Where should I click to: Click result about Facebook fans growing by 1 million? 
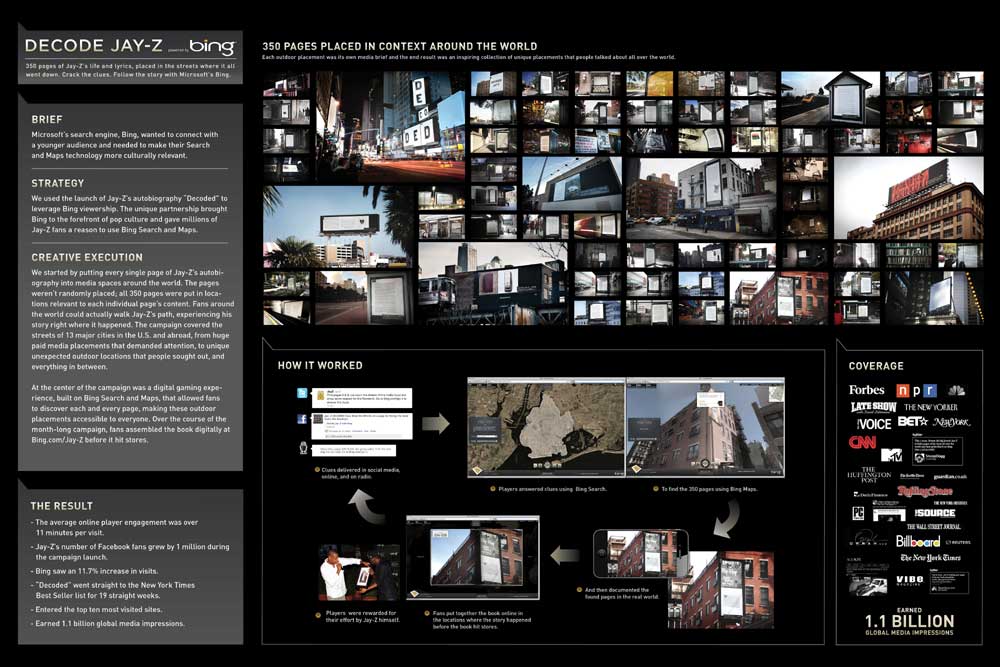tap(132, 552)
